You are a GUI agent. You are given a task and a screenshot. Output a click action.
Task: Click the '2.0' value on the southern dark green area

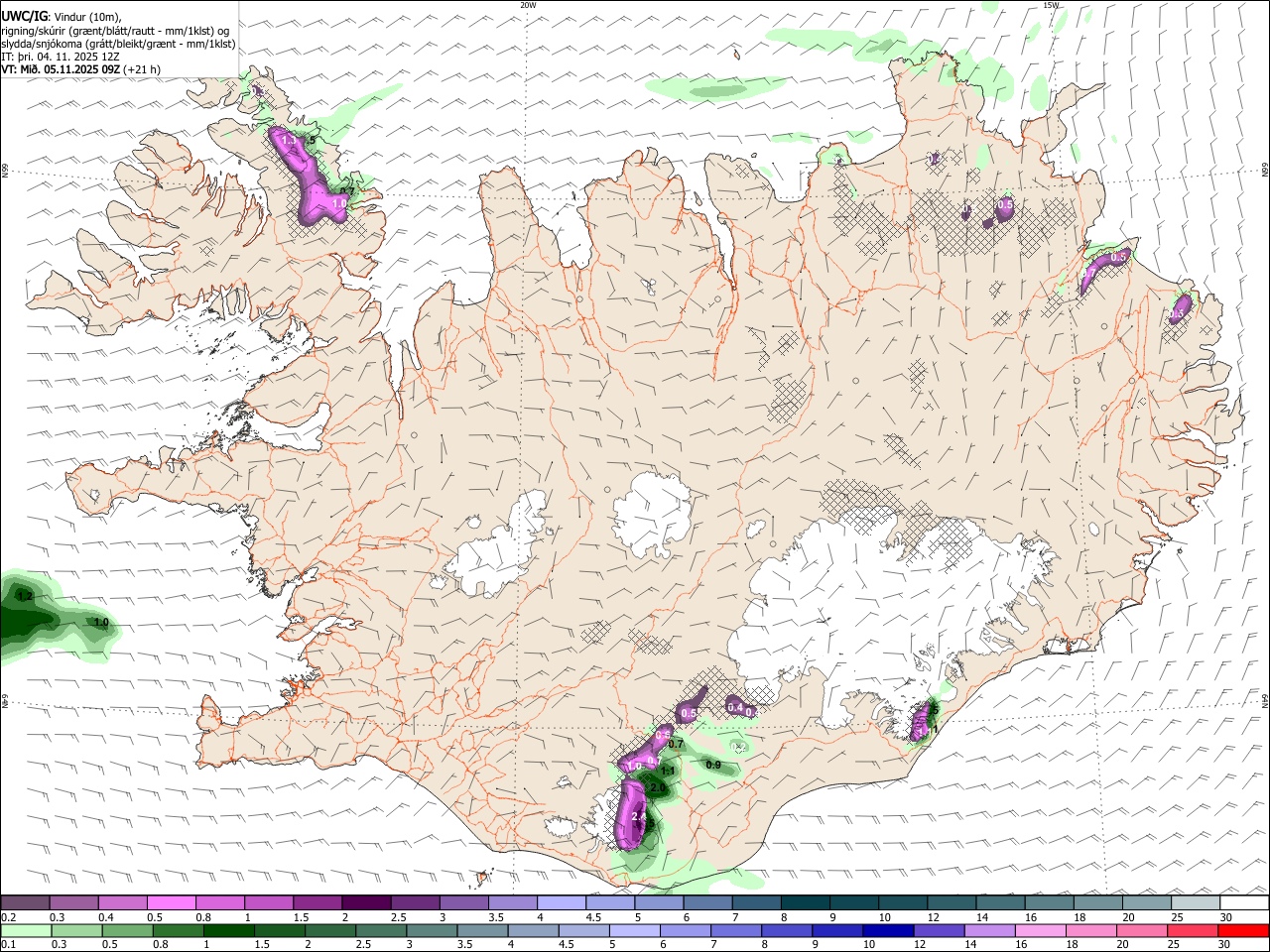pyautogui.click(x=658, y=787)
